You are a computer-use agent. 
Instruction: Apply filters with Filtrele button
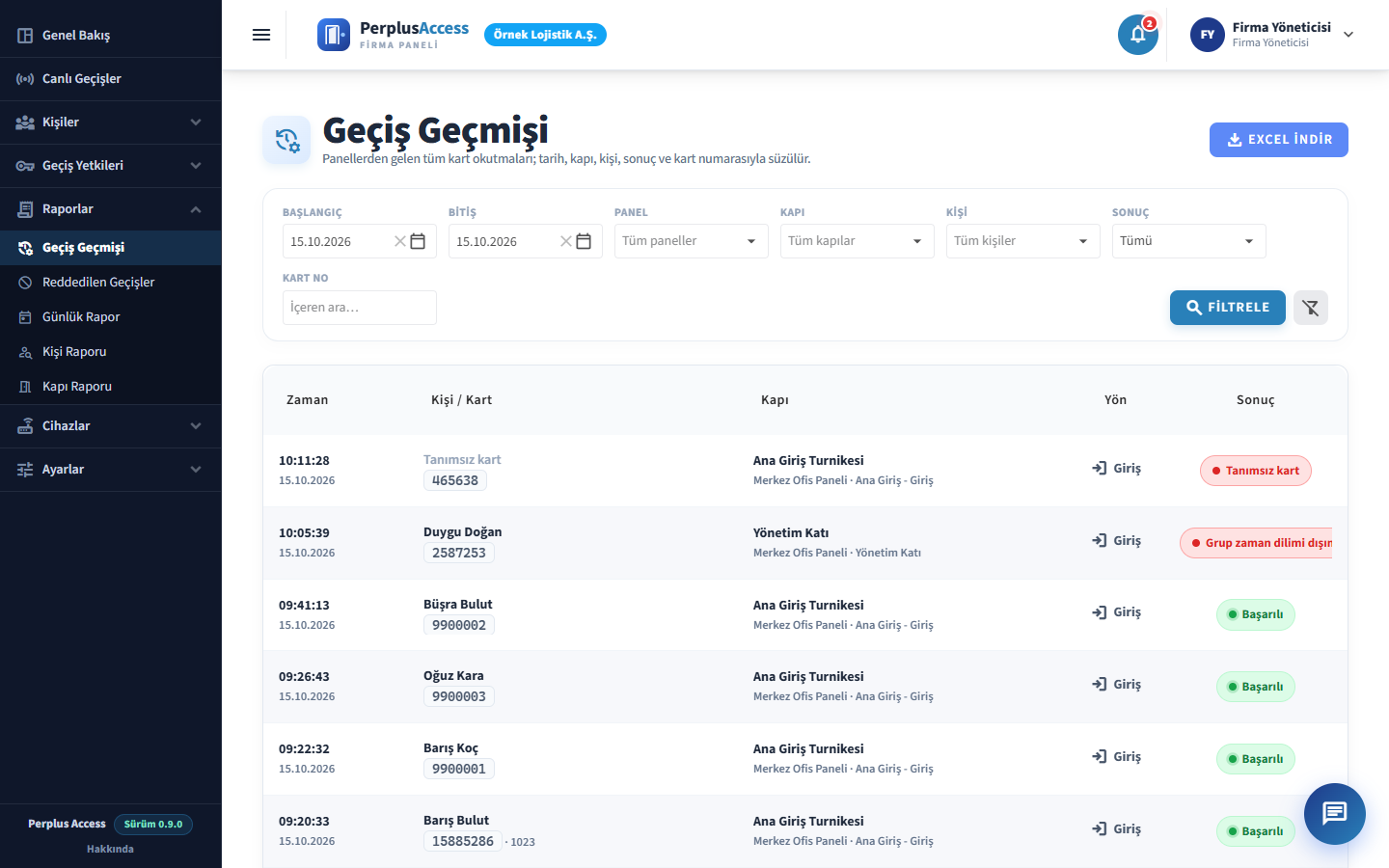1228,308
